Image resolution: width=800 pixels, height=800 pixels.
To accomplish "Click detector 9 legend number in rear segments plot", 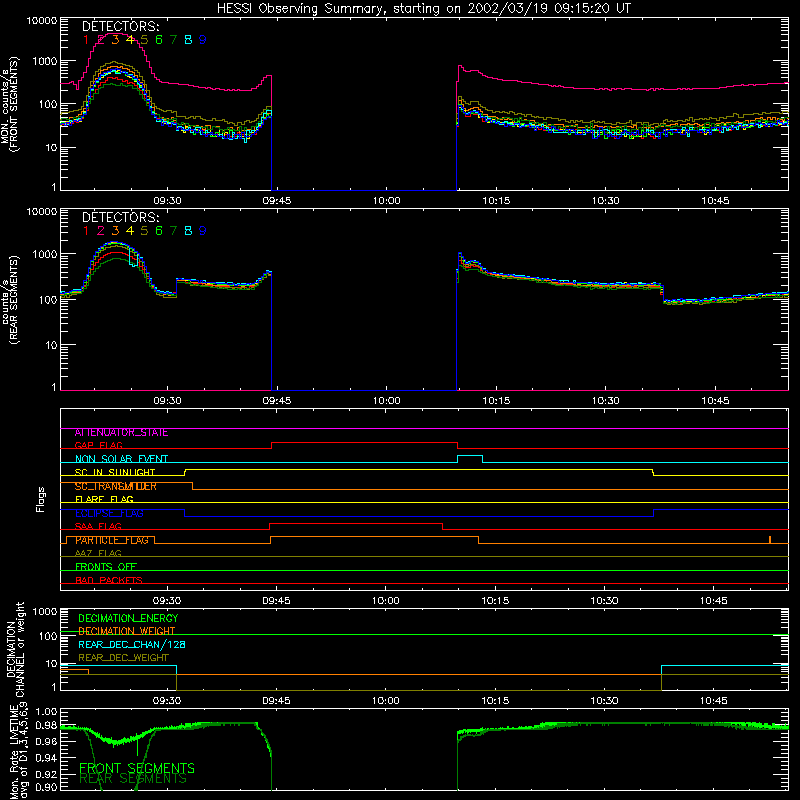I will tap(203, 231).
